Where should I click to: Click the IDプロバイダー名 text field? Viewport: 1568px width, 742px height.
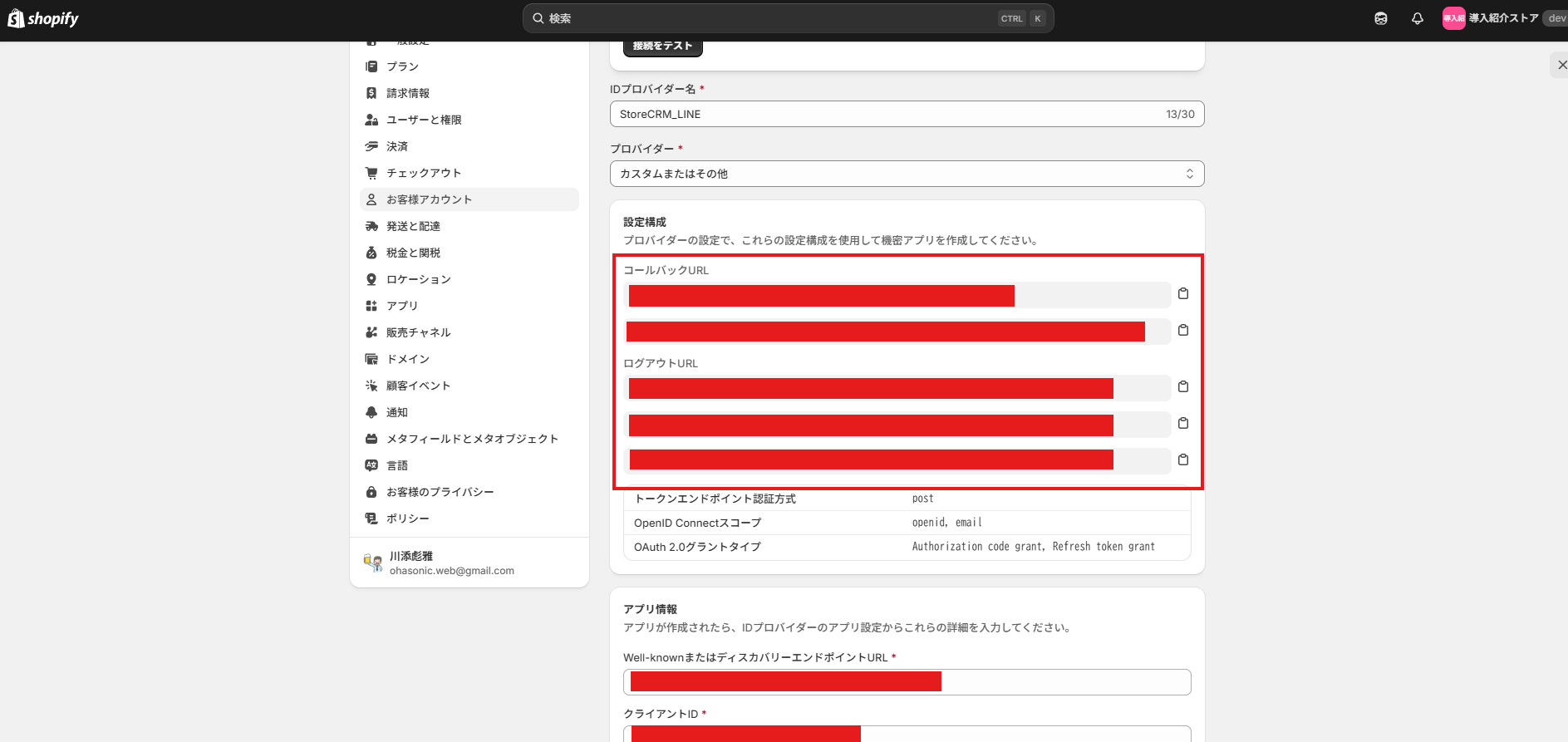(x=885, y=114)
